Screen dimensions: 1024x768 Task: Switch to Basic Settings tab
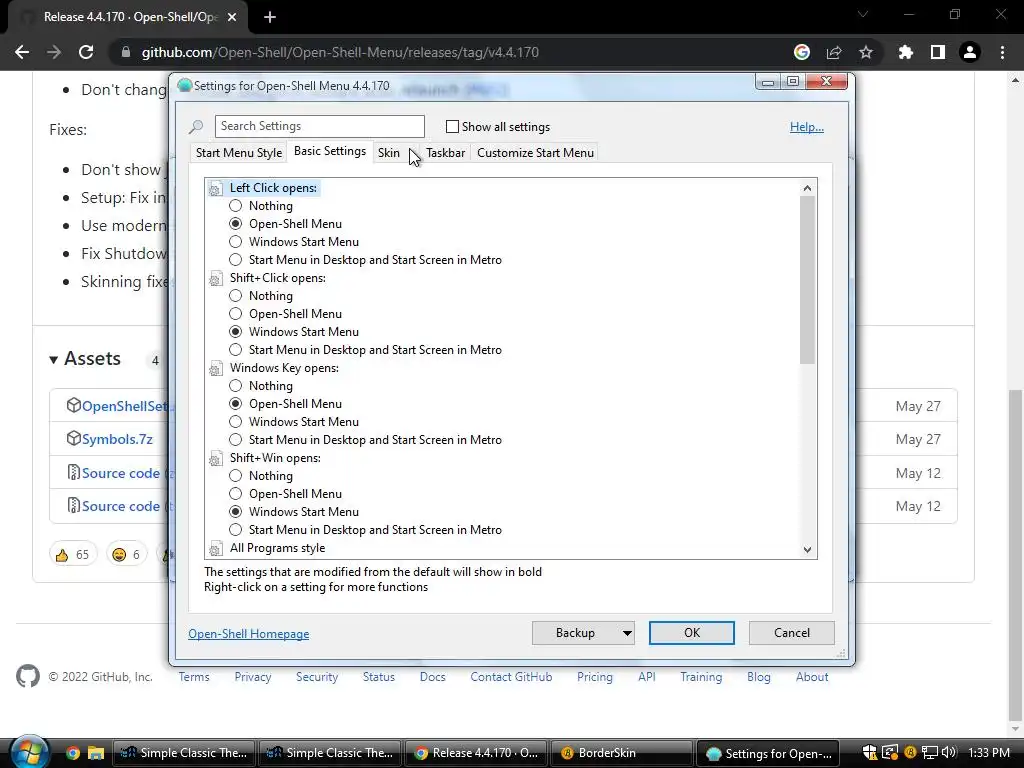(330, 151)
